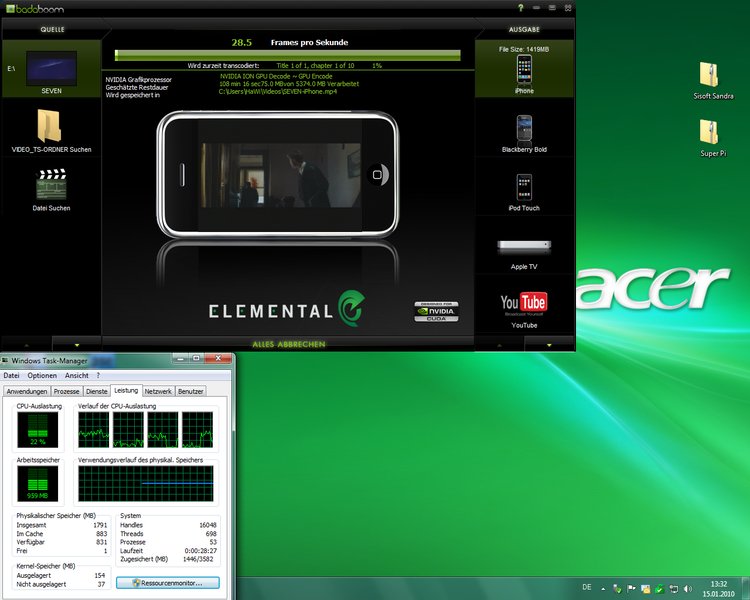
Task: Click the badaboom logo in title bar
Action: point(34,8)
